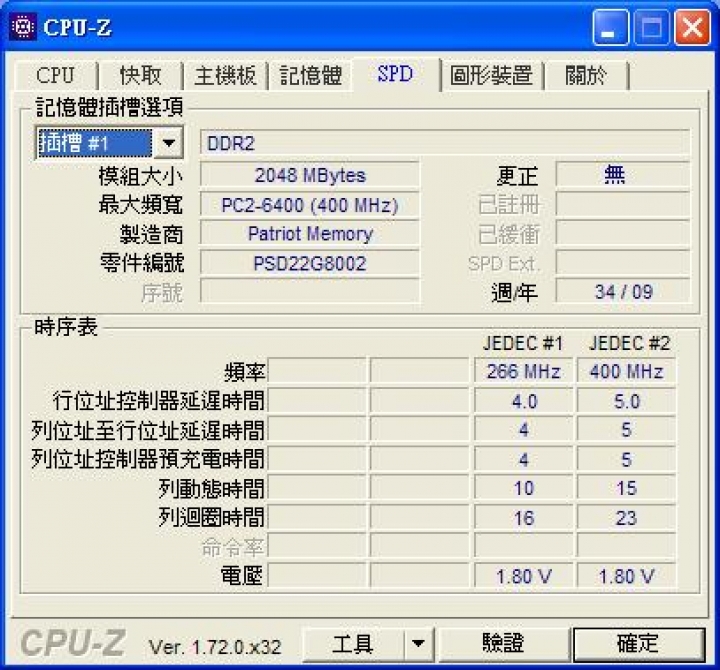Click the 電壓 row label

(x=242, y=576)
